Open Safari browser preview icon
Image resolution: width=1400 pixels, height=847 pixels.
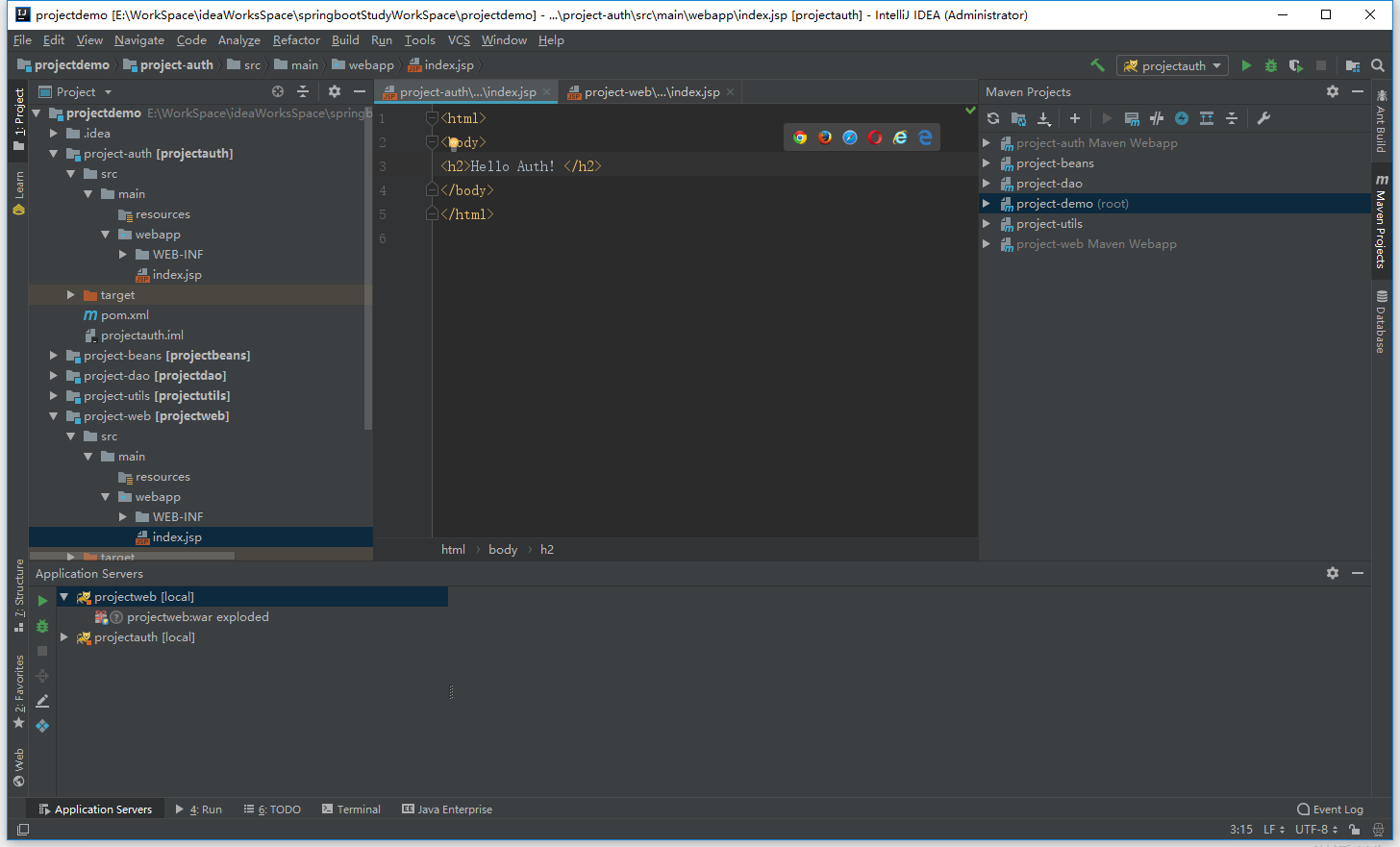[850, 137]
